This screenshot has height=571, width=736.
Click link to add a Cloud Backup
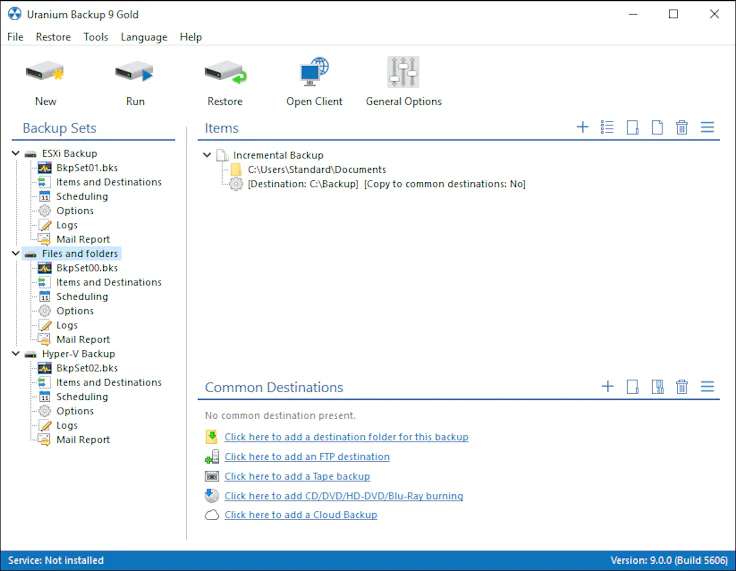pos(301,515)
